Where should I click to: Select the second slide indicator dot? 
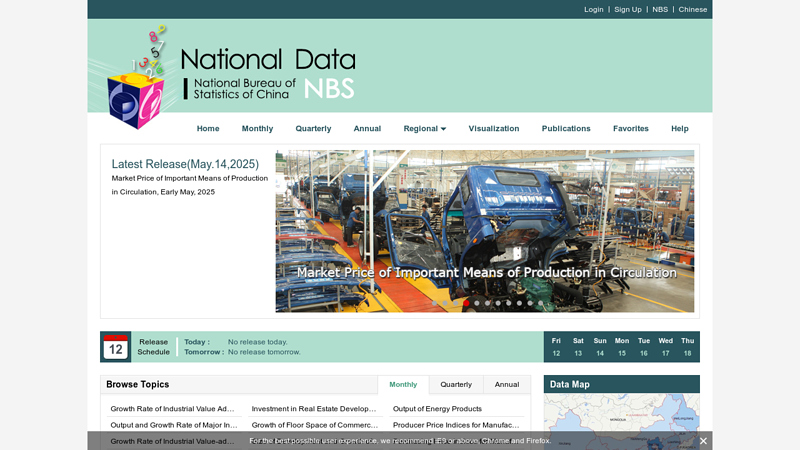pos(445,303)
